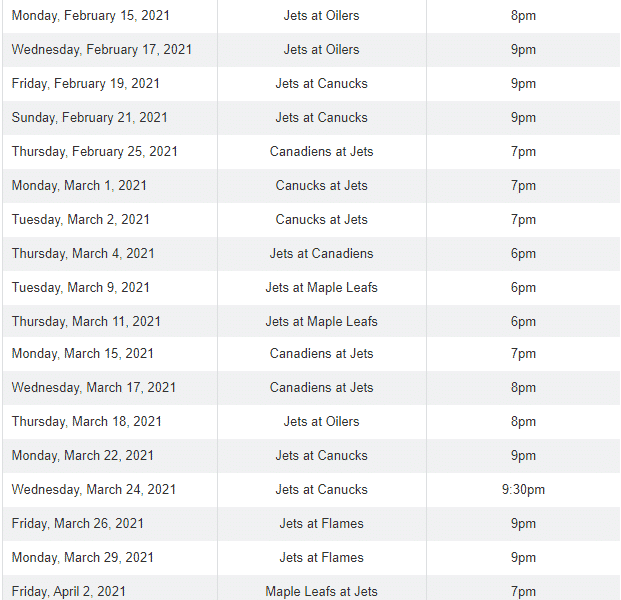This screenshot has height=600, width=621.
Task: Select Jets at Flames on March 26
Action: coord(321,524)
